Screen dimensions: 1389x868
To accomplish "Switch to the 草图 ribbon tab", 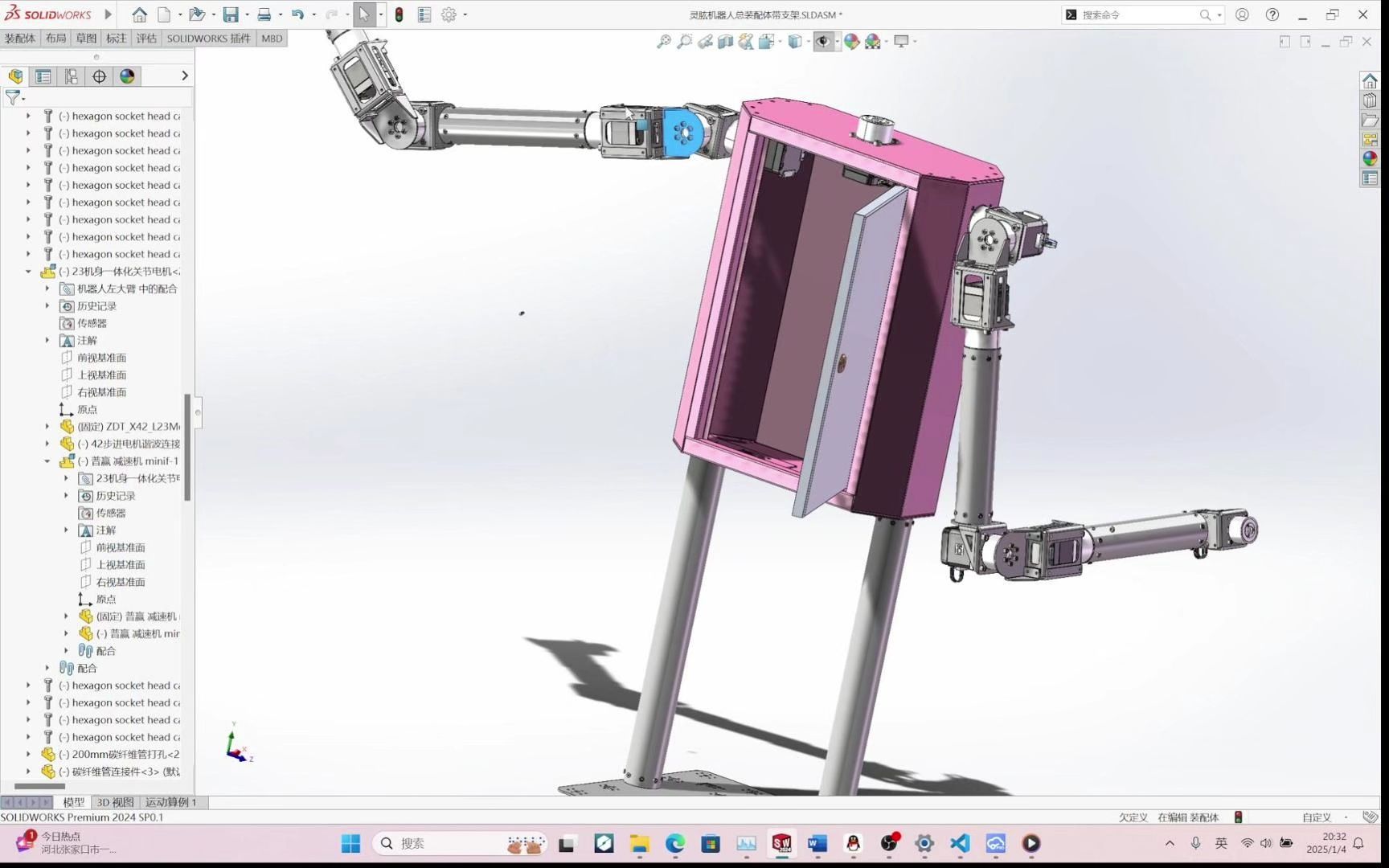I will click(x=86, y=39).
